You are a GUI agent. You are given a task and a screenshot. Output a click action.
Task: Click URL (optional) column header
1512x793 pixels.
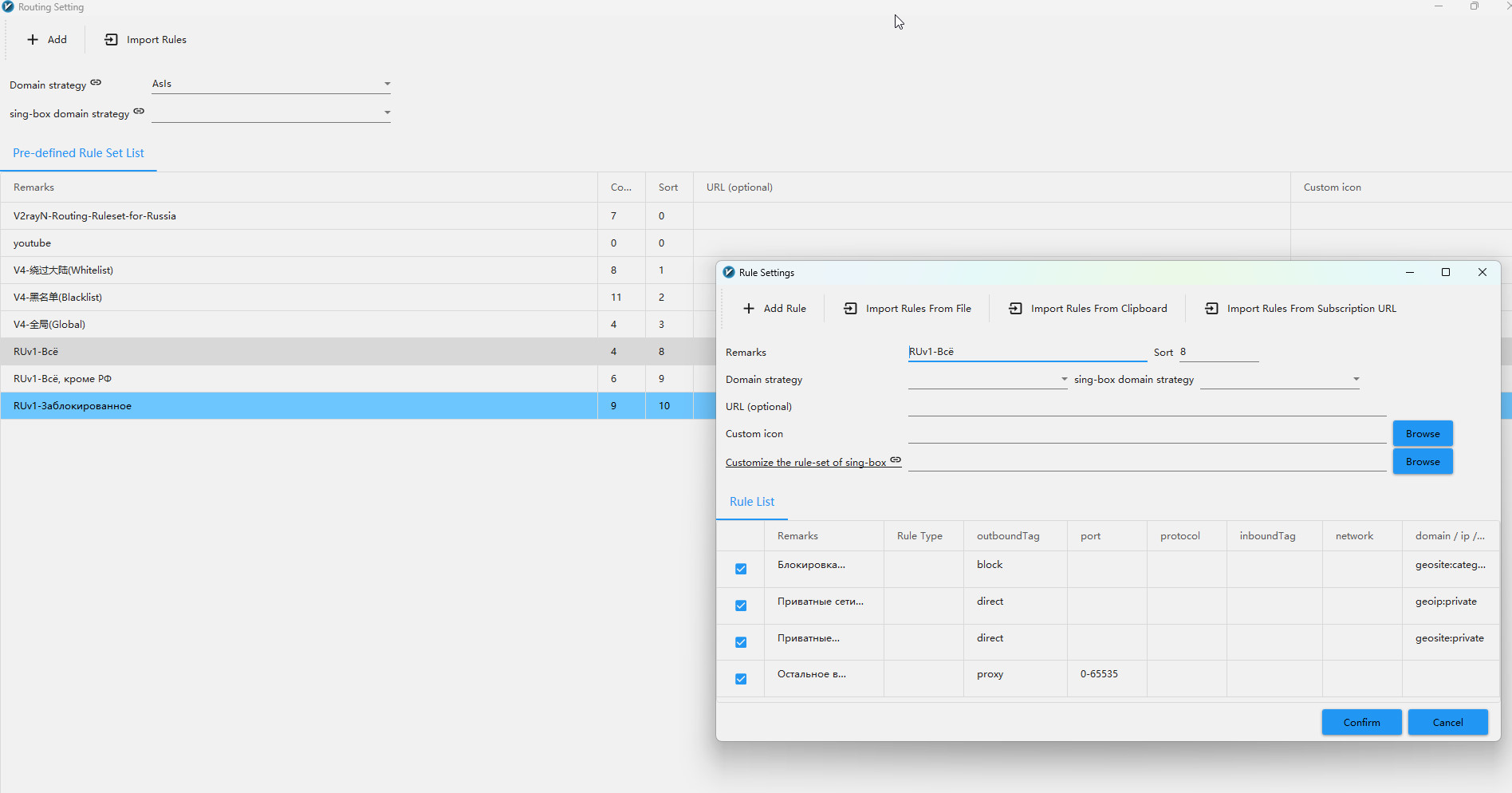[x=992, y=187]
